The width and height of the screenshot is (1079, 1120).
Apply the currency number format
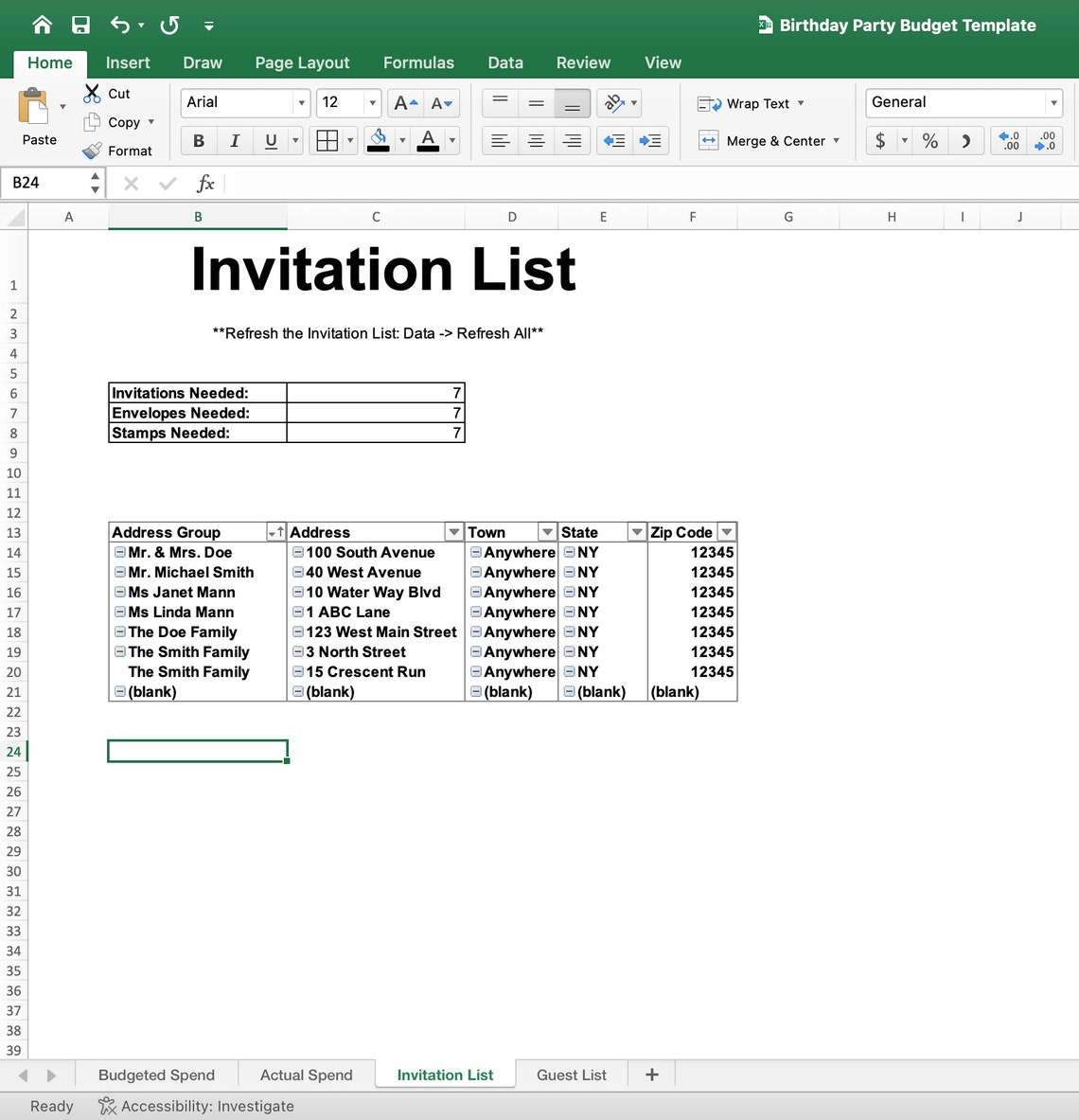click(881, 140)
